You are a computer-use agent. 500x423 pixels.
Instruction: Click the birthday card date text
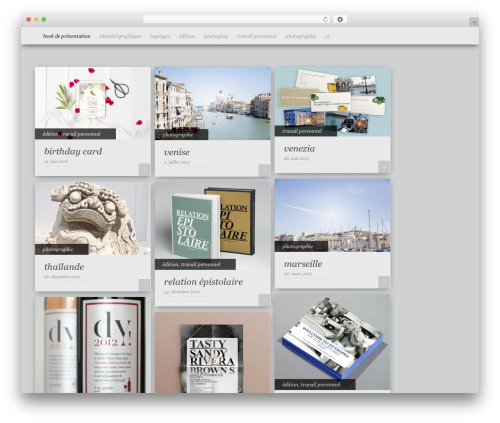pos(56,161)
